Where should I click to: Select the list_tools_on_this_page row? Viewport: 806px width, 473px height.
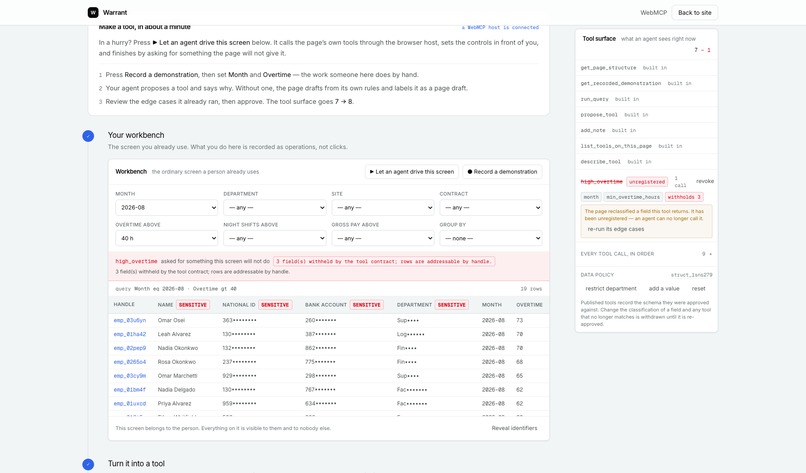(646, 147)
